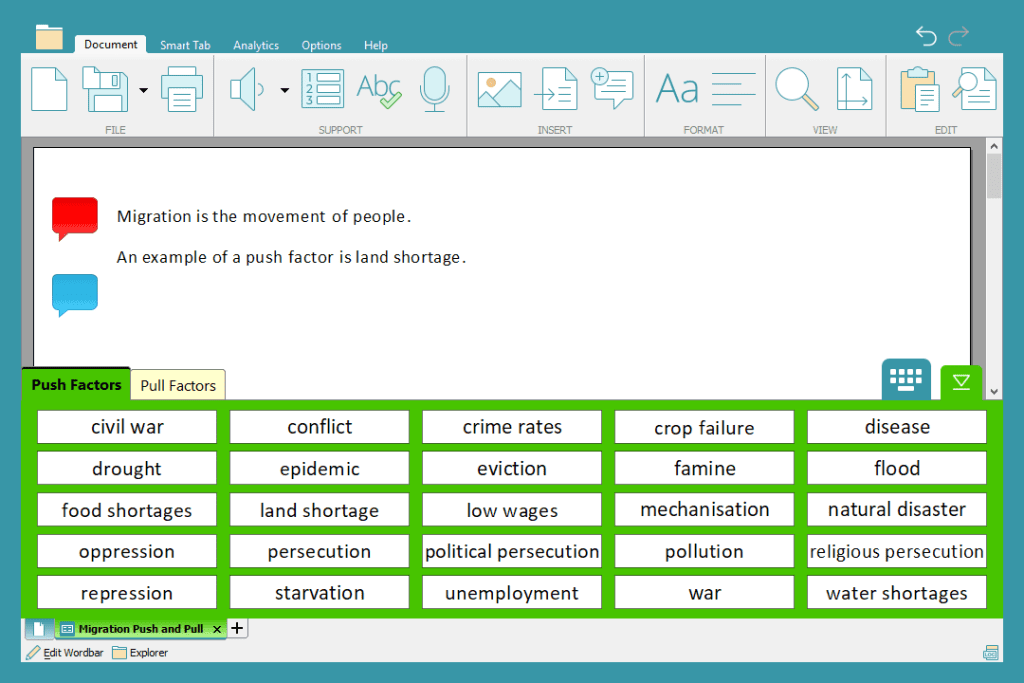This screenshot has height=683, width=1024.
Task: Open the wordbar Explorer
Action: tap(140, 652)
